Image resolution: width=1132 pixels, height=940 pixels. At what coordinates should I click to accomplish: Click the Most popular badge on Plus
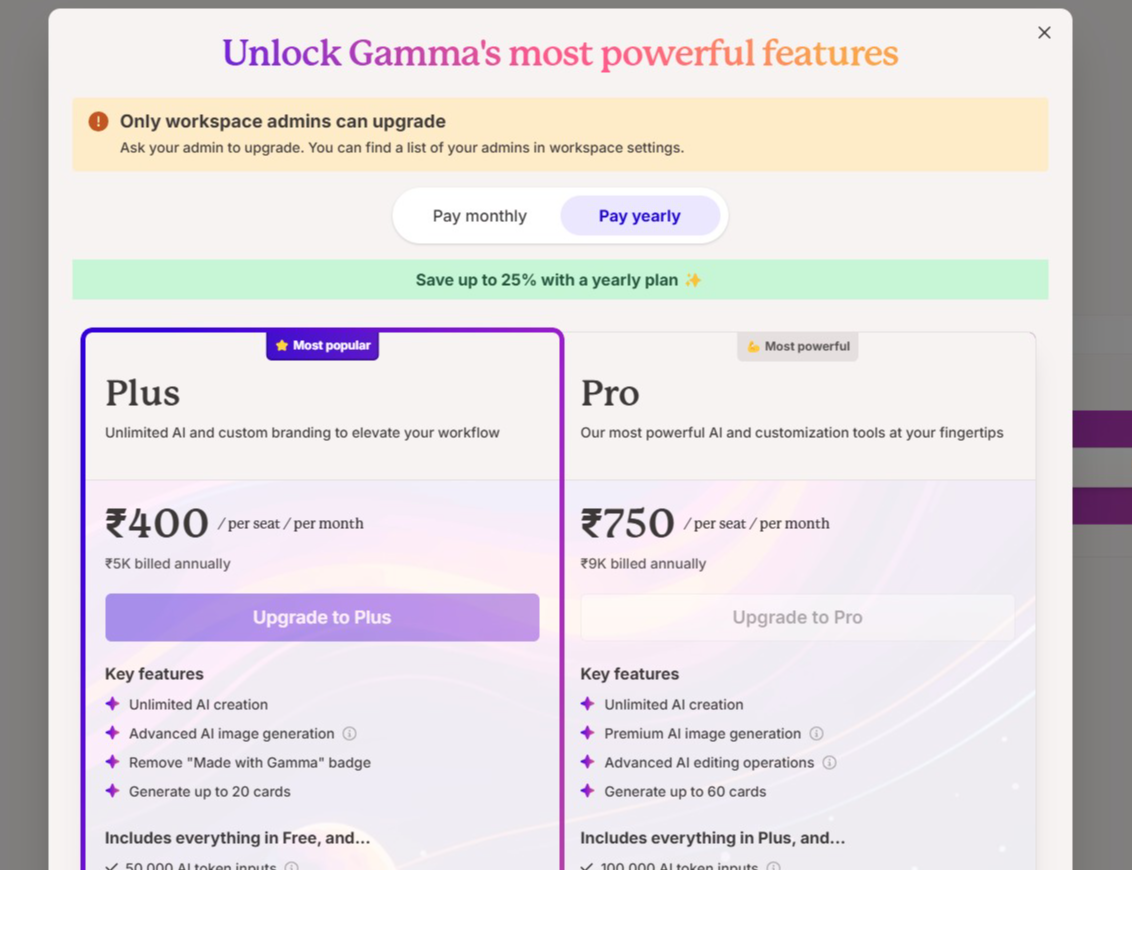(x=322, y=346)
